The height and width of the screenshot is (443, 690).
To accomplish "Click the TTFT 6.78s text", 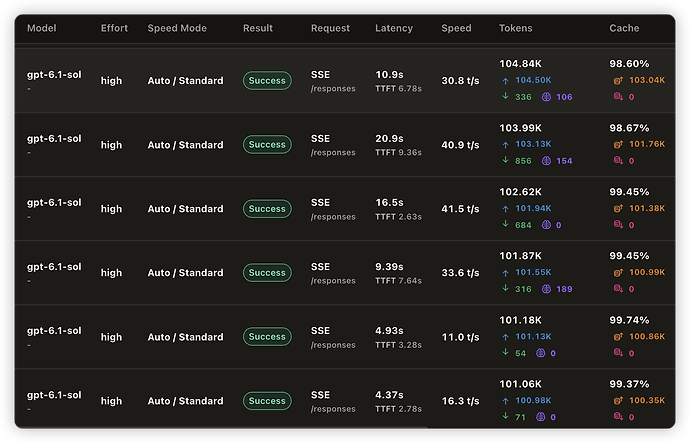I will (x=398, y=89).
